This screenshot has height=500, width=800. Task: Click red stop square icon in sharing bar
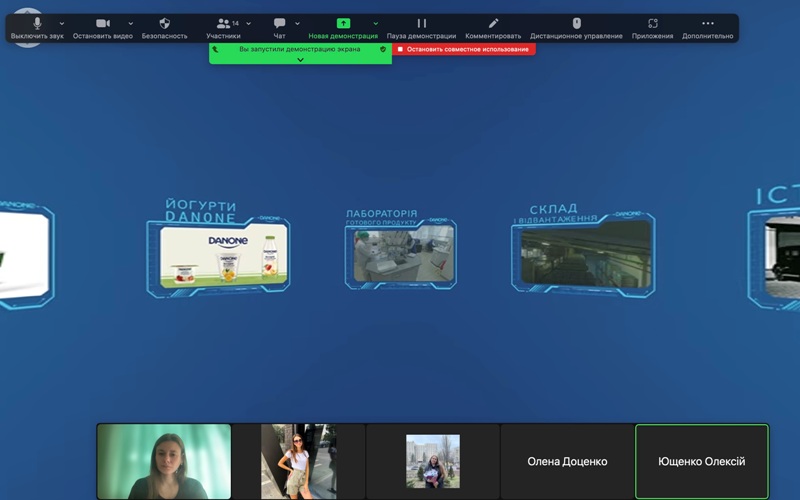tap(400, 49)
